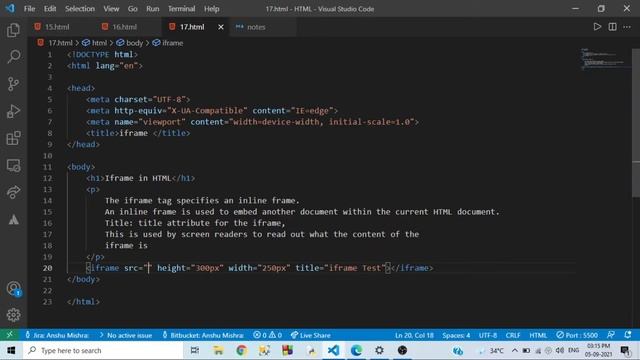Open the Atlassian triangle icon in activity bar
Screen dimensions: 640x360
tap(13, 220)
